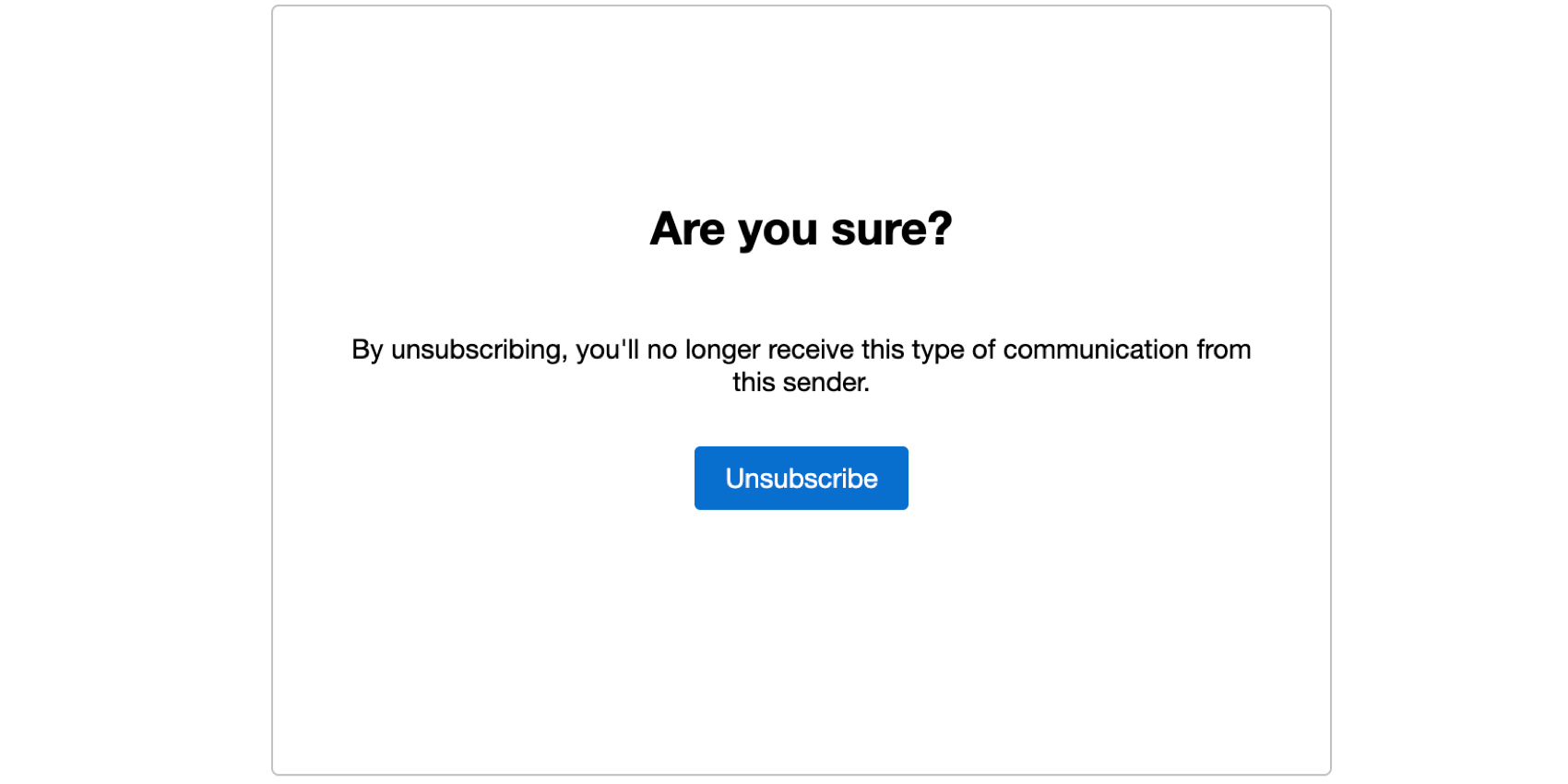Click the word 'unsubscribing' in the body text
Viewport: 1568px width, 784px height.
coord(480,350)
